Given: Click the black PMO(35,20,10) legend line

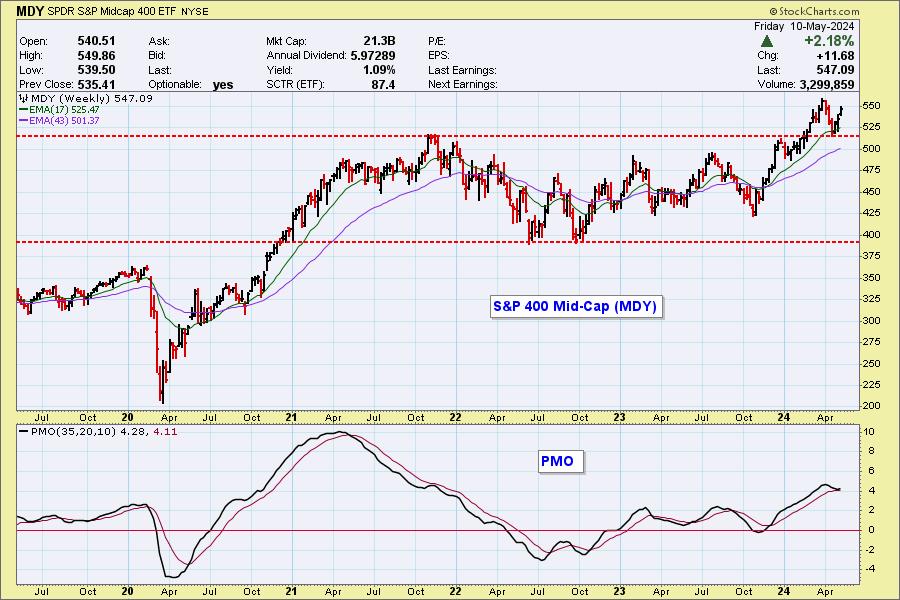Looking at the screenshot, I should 24,431.
